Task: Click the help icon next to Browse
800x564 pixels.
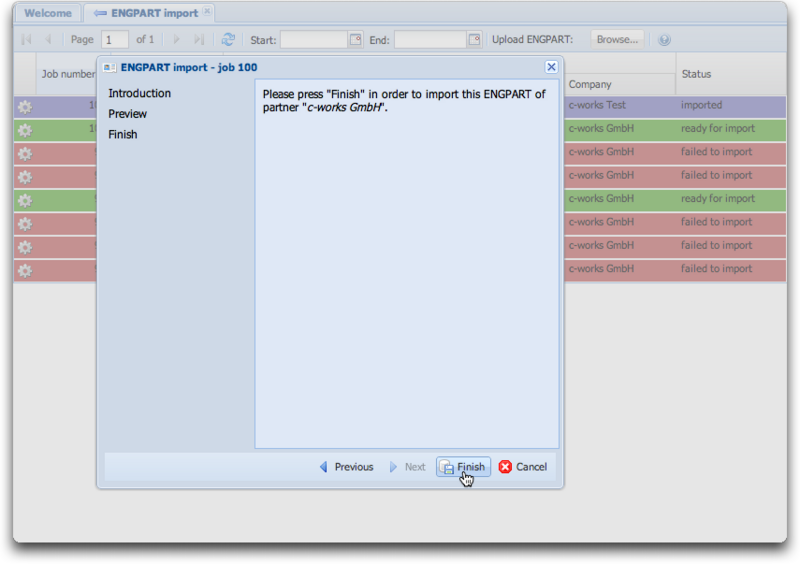Action: click(664, 40)
